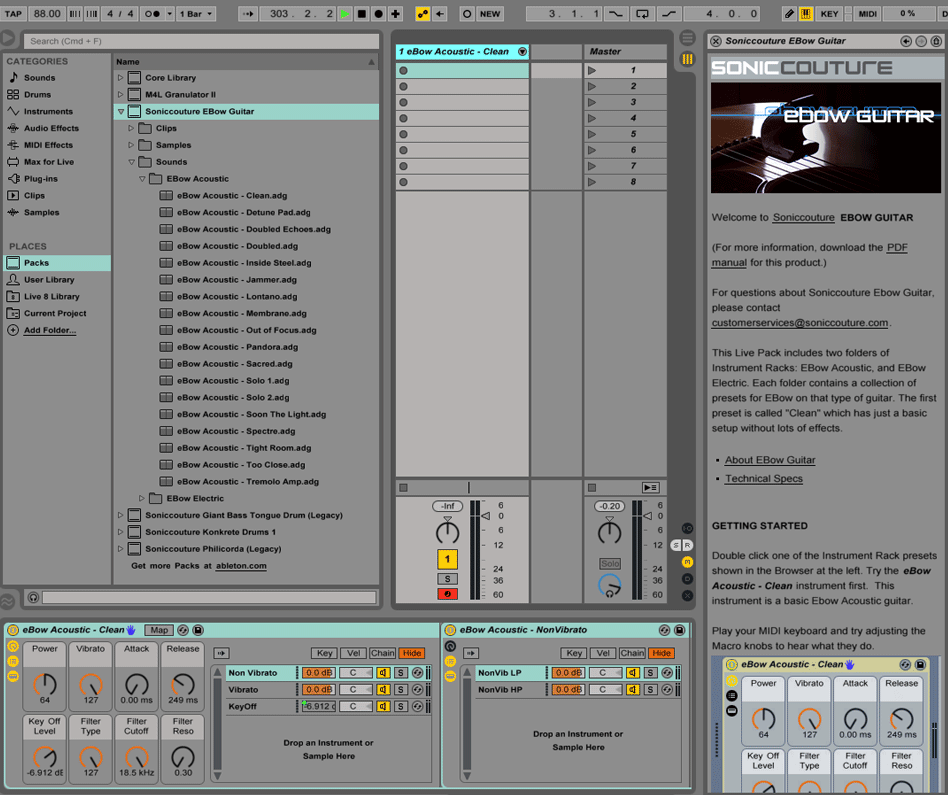Expand the EBow Electric folder

pyautogui.click(x=142, y=498)
